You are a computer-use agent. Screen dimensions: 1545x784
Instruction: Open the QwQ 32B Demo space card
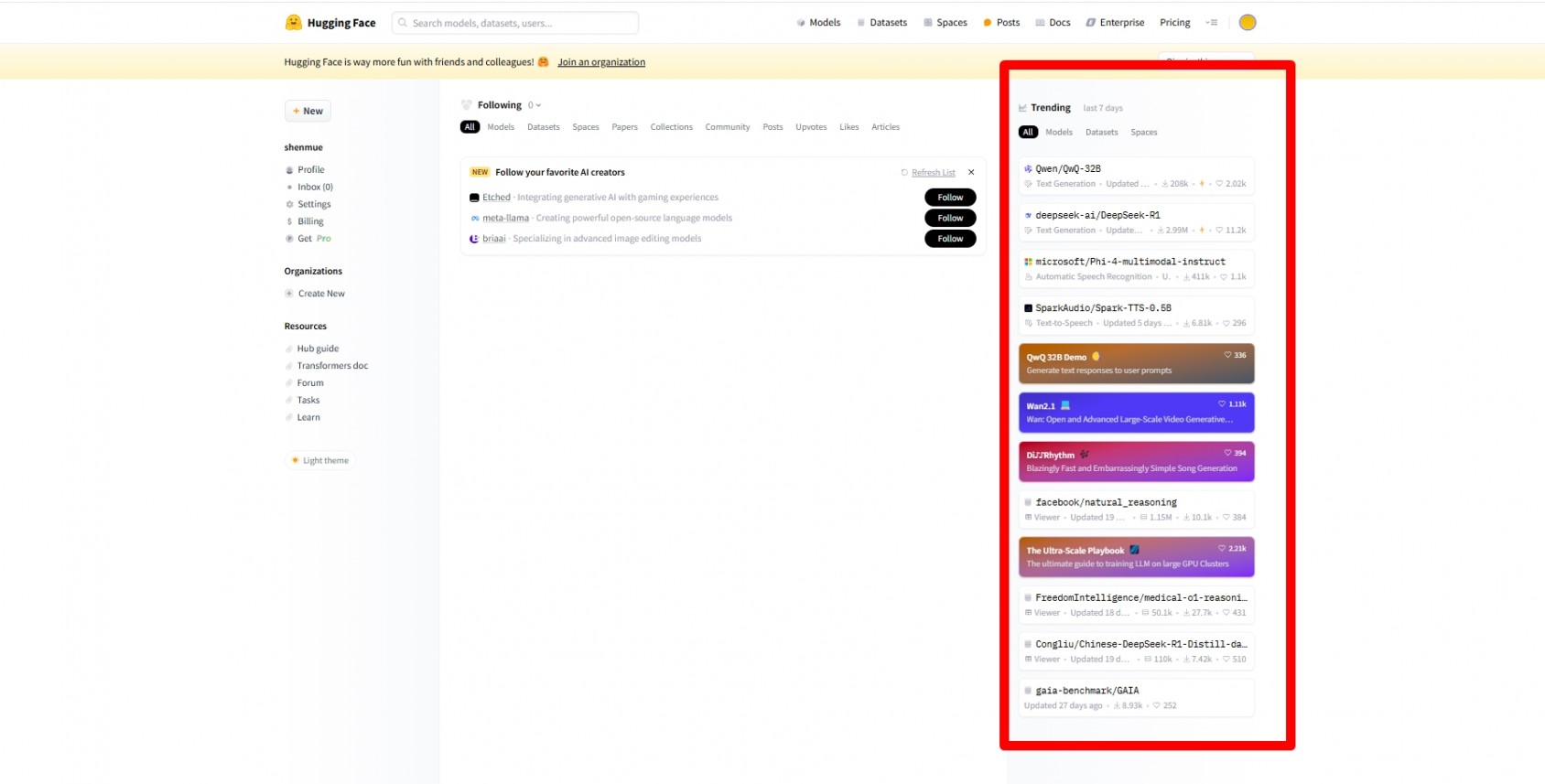point(1136,364)
